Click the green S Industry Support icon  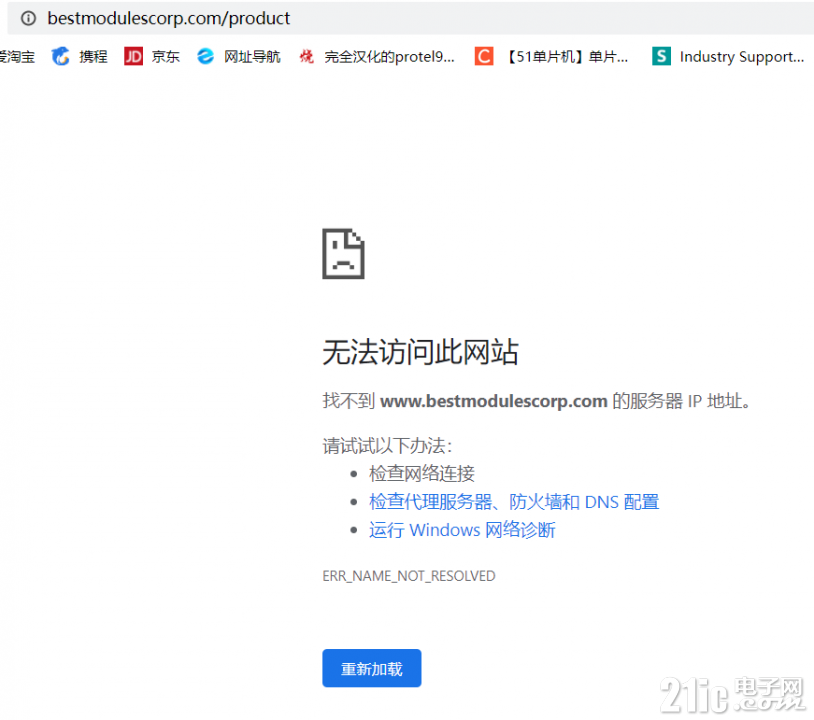(x=661, y=56)
